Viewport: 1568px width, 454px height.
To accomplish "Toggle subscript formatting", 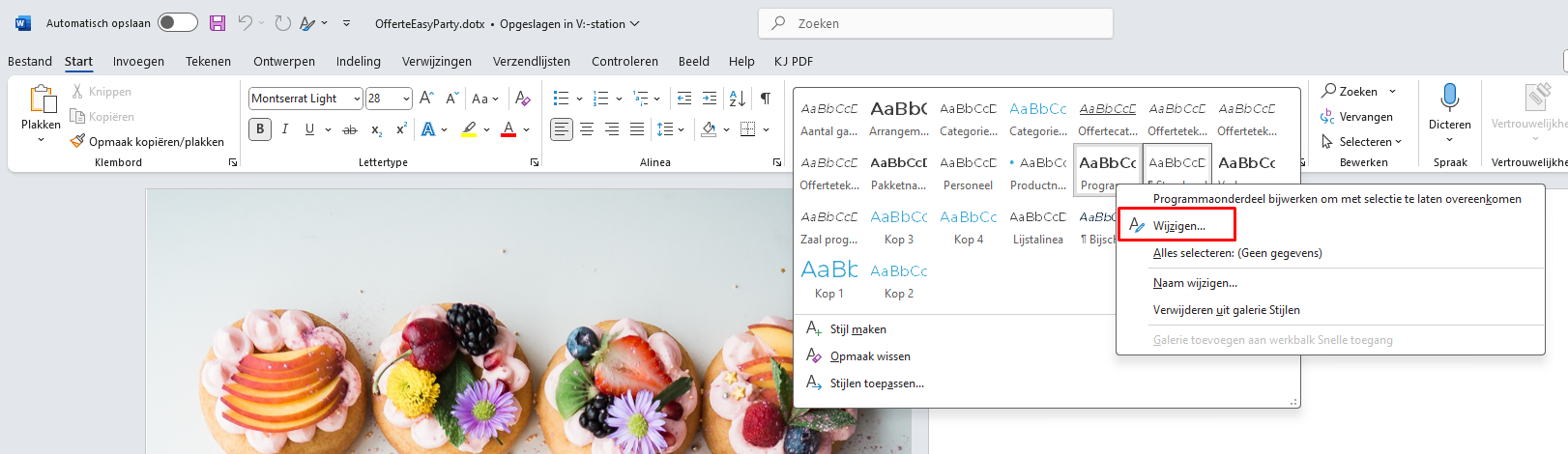I will 376,129.
